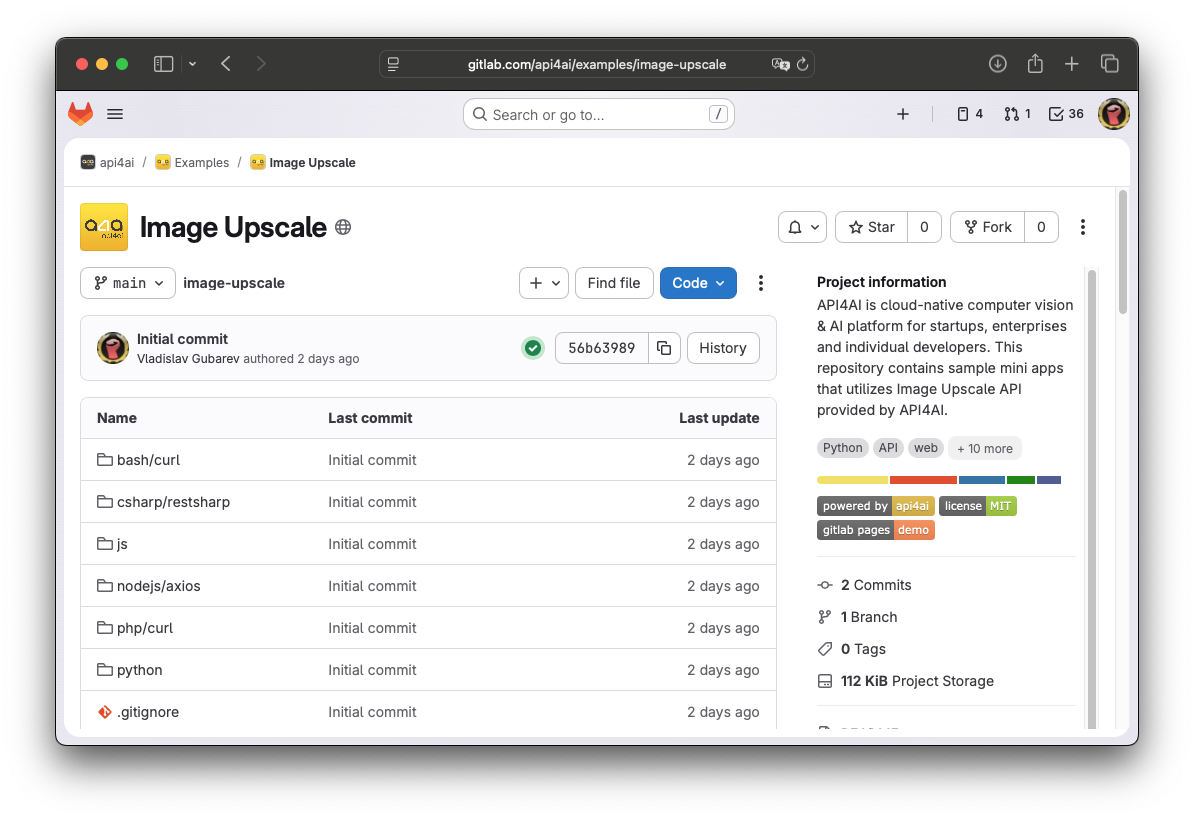Viewport: 1194px width, 819px height.
Task: Fork the project
Action: (988, 227)
